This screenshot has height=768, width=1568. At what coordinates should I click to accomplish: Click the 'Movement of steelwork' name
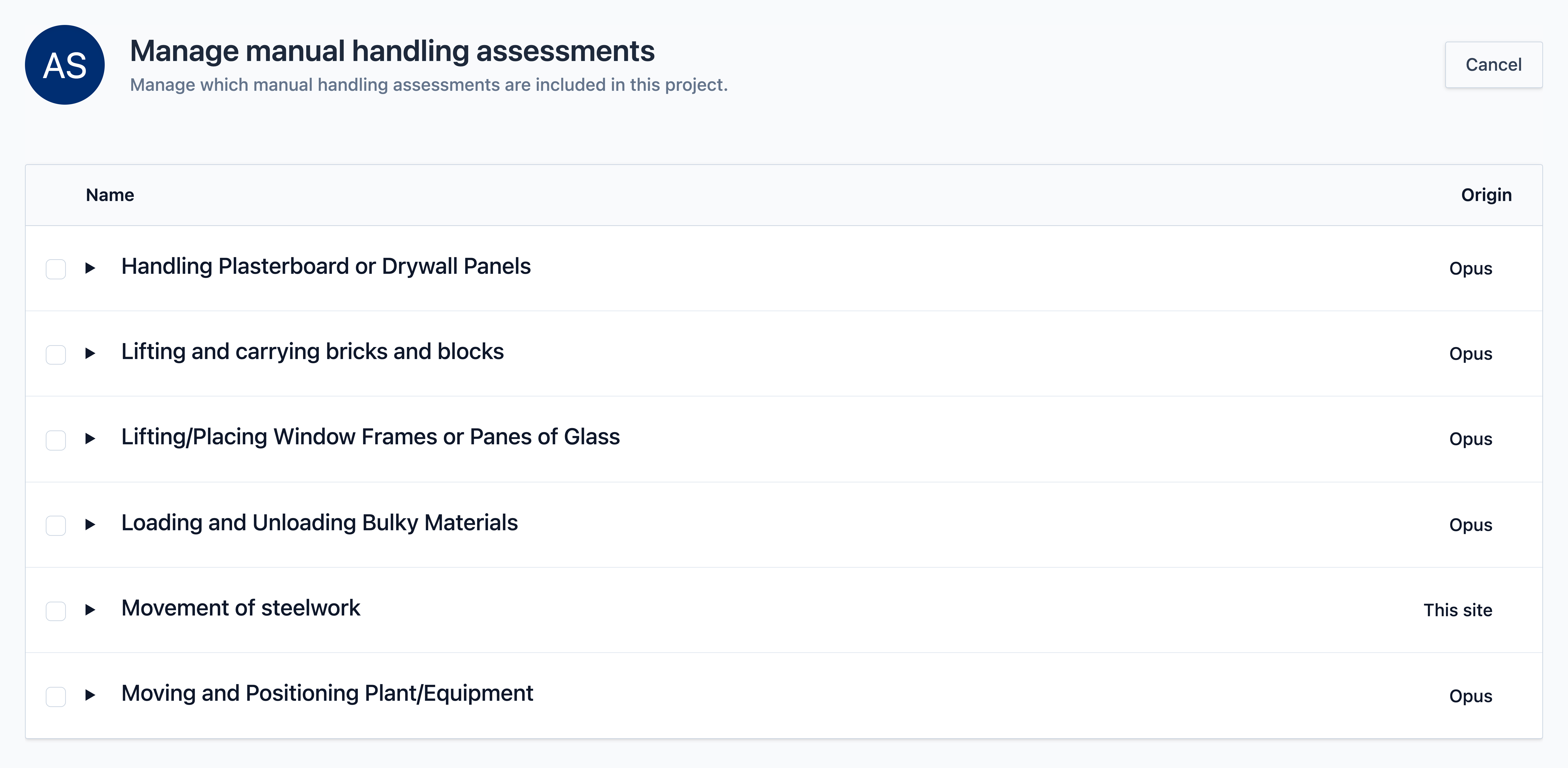coord(241,608)
